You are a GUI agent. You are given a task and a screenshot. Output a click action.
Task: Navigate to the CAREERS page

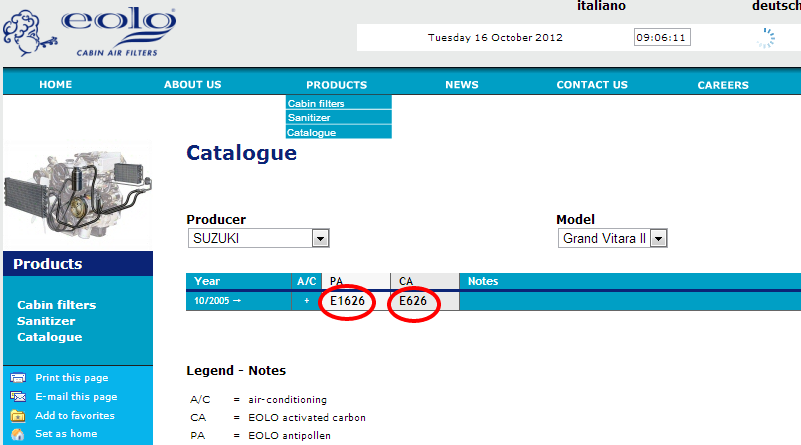pos(723,85)
